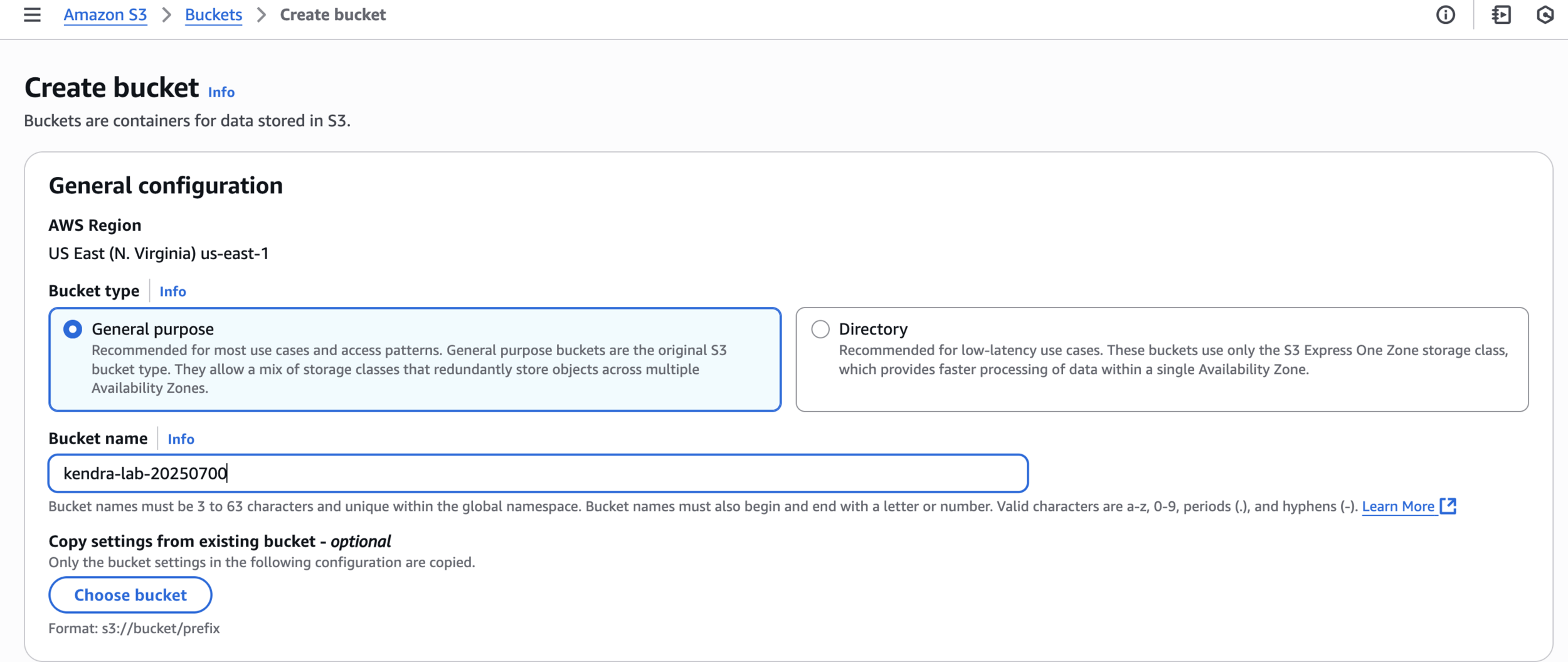Click 'Copy settings from existing bucket - optional' label
Screen dimensions: 1568x662
[x=220, y=541]
